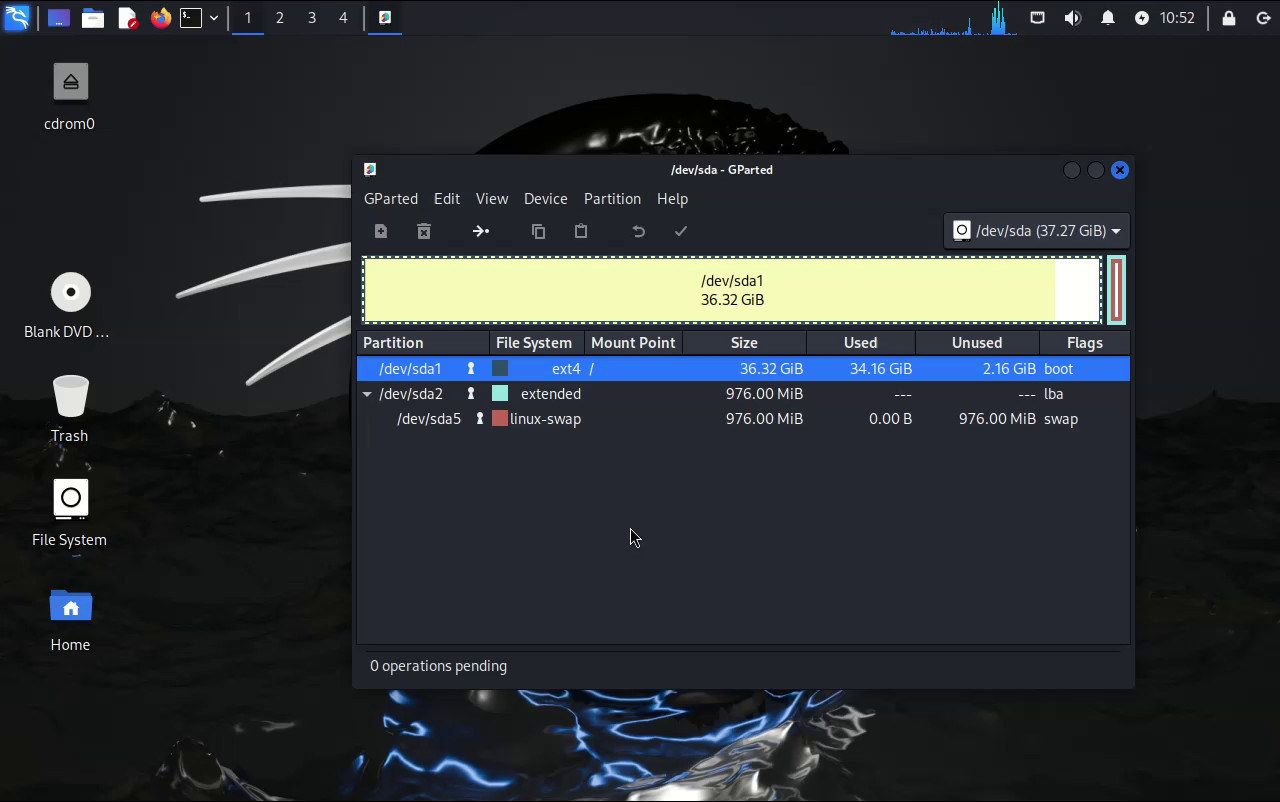The height and width of the screenshot is (802, 1280).
Task: Click the Paste partition clipboard icon
Action: pyautogui.click(x=581, y=231)
